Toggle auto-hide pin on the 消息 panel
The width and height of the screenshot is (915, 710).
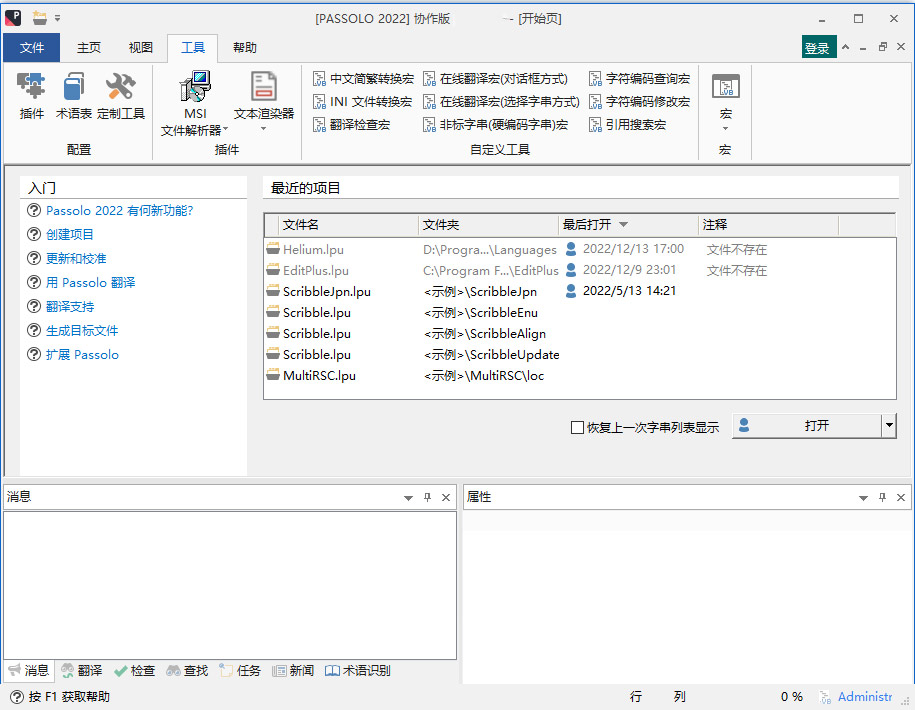click(x=426, y=497)
